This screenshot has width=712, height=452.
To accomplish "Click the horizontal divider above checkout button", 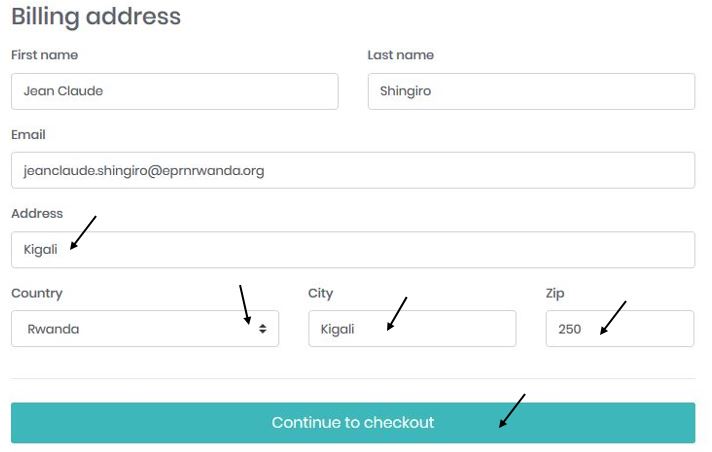I will tap(352, 378).
